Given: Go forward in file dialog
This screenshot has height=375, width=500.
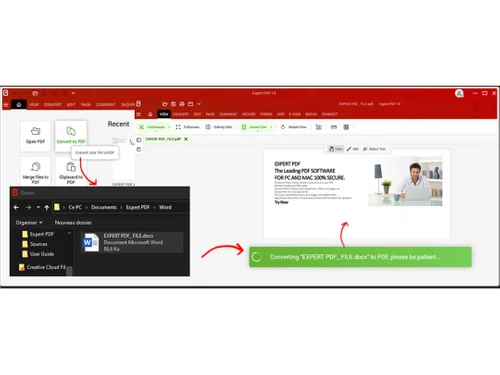Looking at the screenshot, I should [28, 207].
